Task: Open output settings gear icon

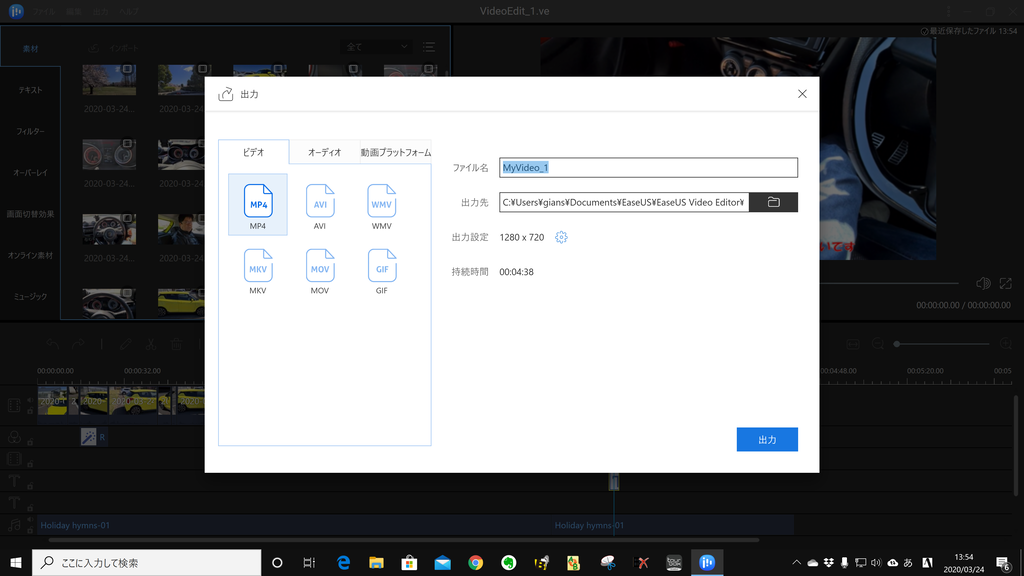Action: [561, 237]
